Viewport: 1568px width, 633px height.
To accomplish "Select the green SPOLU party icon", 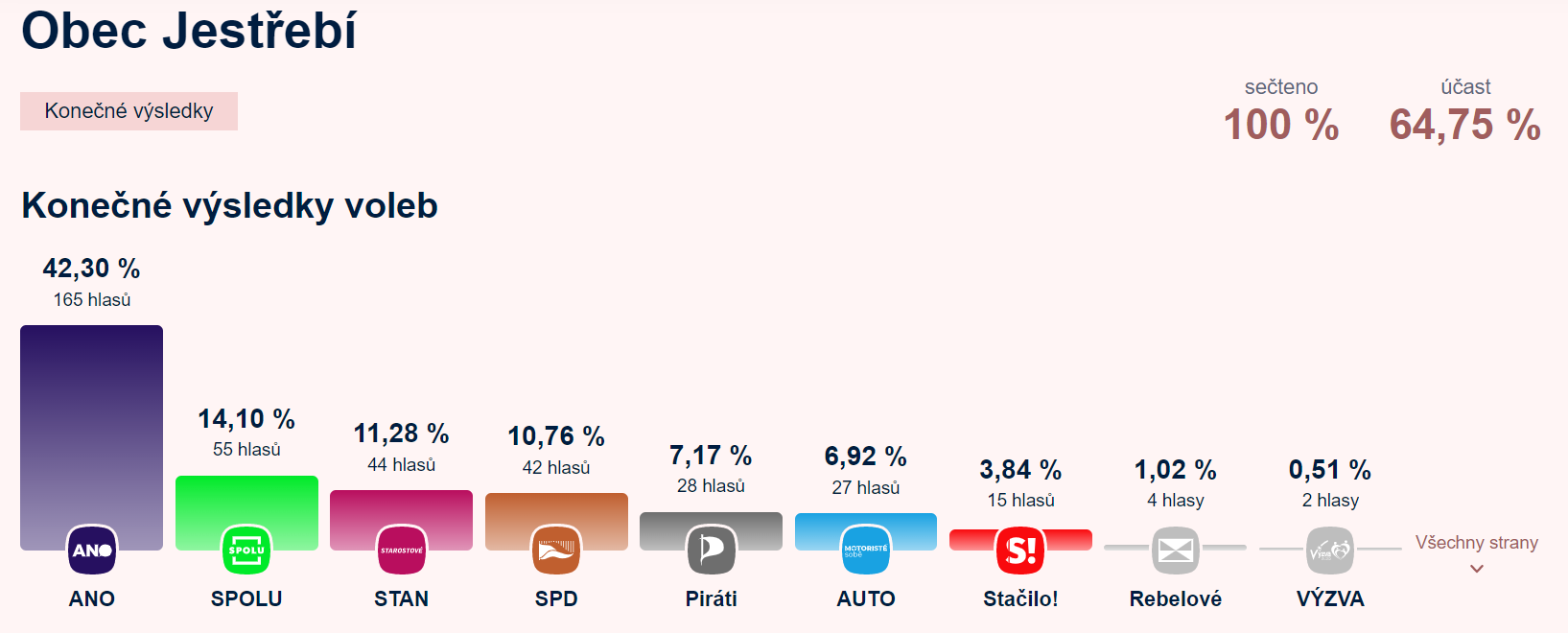I will 246,551.
